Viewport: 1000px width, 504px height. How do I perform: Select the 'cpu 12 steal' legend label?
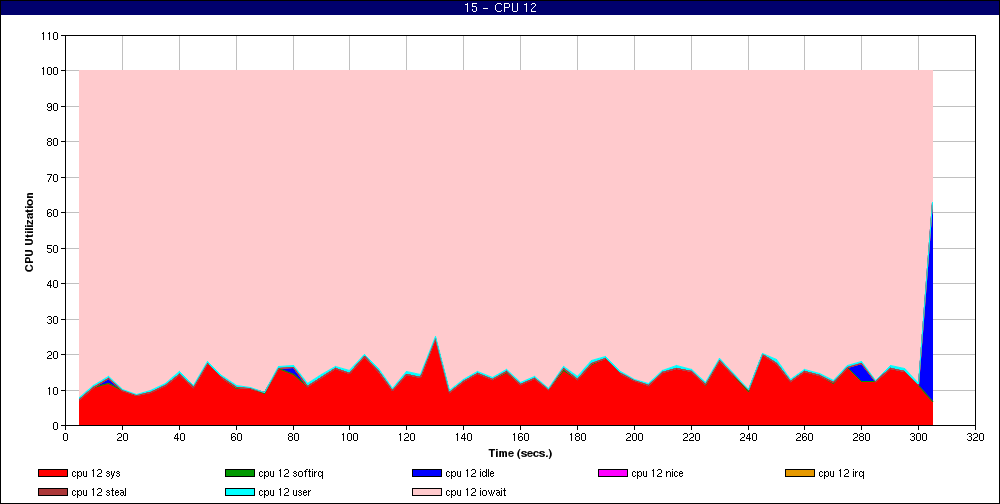pos(99,493)
